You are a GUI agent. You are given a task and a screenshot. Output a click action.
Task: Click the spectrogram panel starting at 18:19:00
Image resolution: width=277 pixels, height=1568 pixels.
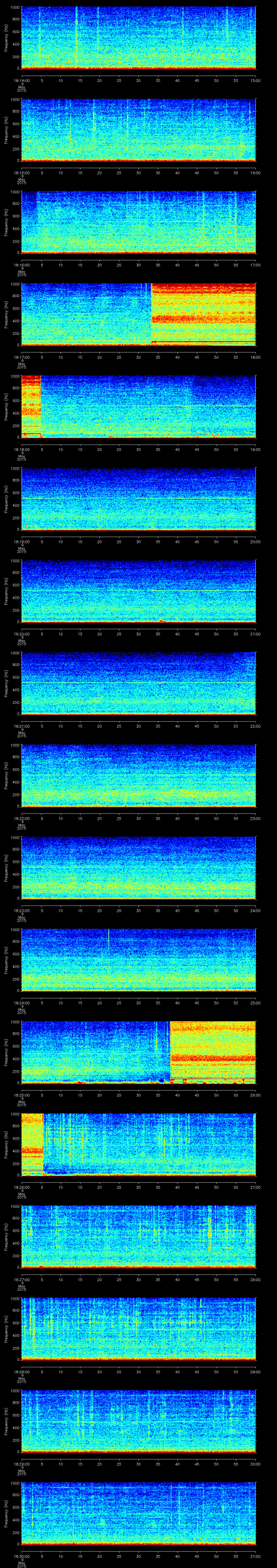click(139, 499)
